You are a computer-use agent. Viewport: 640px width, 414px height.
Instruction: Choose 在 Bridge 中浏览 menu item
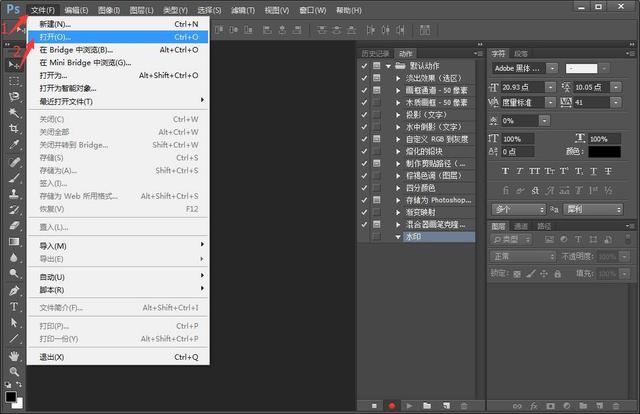pos(118,50)
